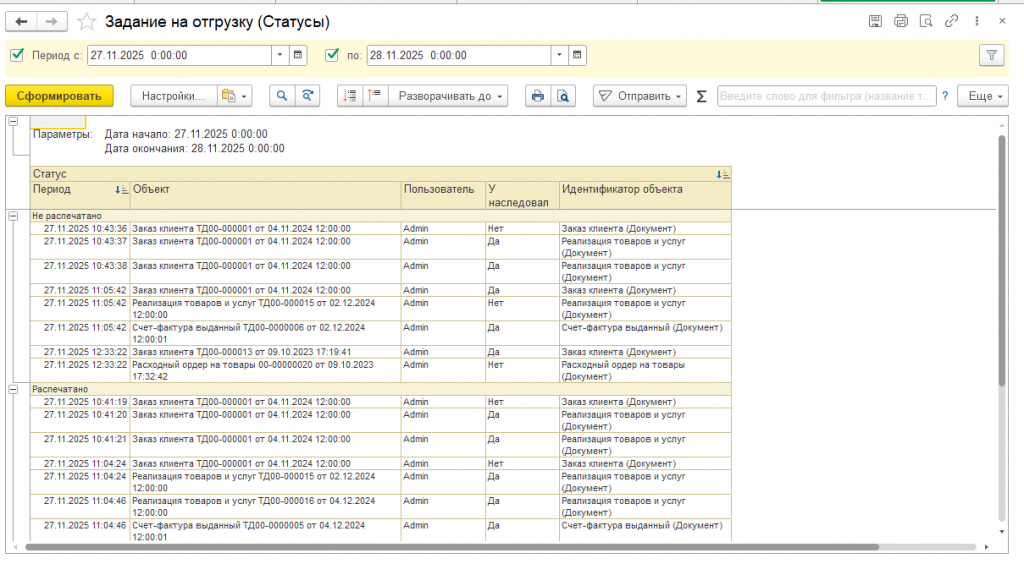The width and height of the screenshot is (1024, 564).
Task: Toggle the 'Период с' checkbox
Action: tap(16, 55)
